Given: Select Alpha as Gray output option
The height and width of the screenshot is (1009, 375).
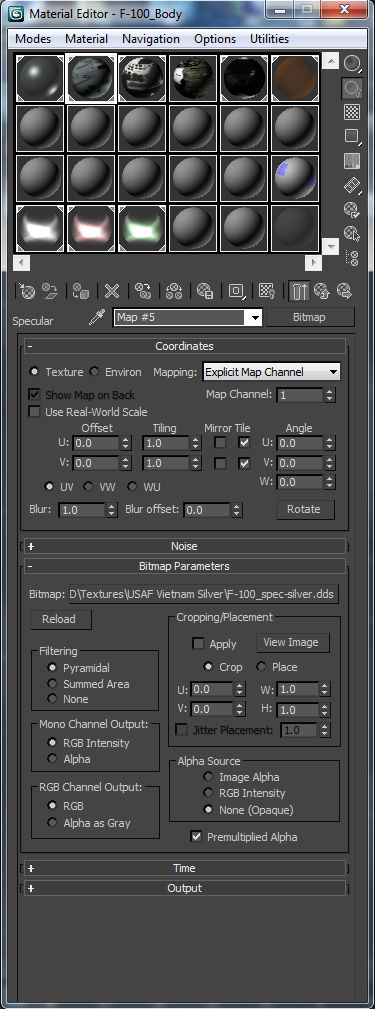Looking at the screenshot, I should coord(52,822).
